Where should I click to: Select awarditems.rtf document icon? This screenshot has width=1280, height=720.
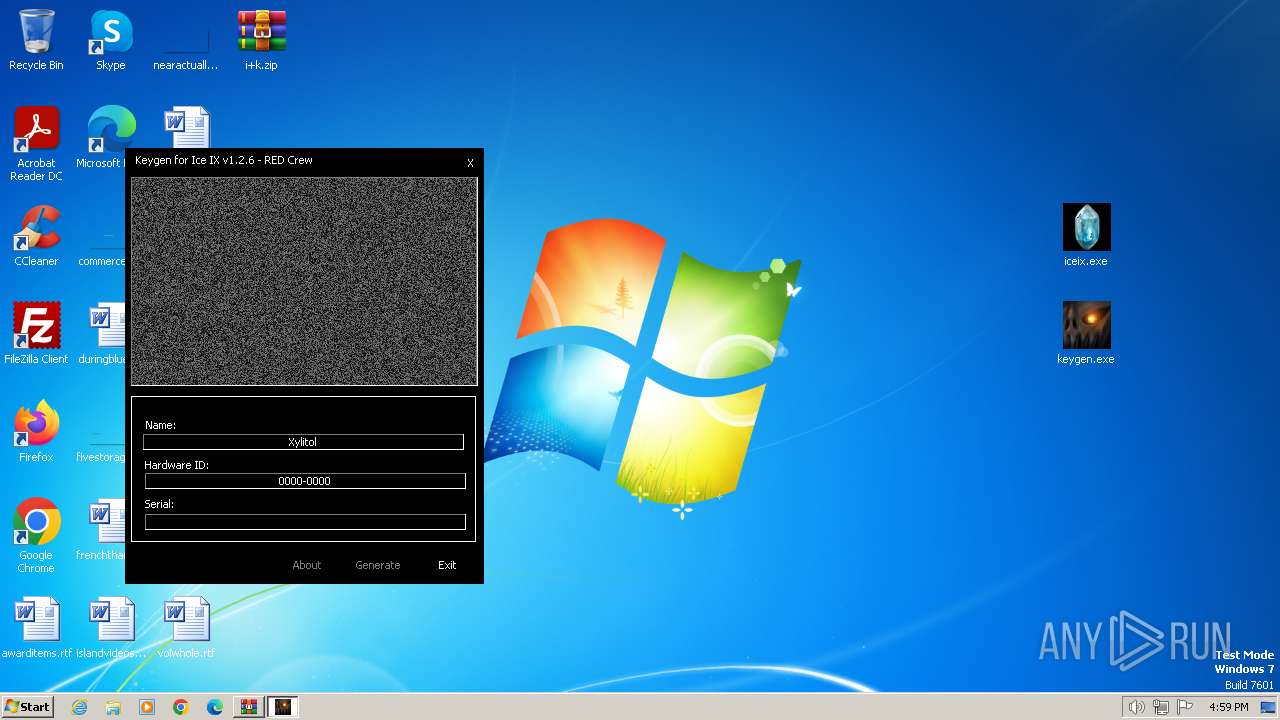click(x=37, y=627)
